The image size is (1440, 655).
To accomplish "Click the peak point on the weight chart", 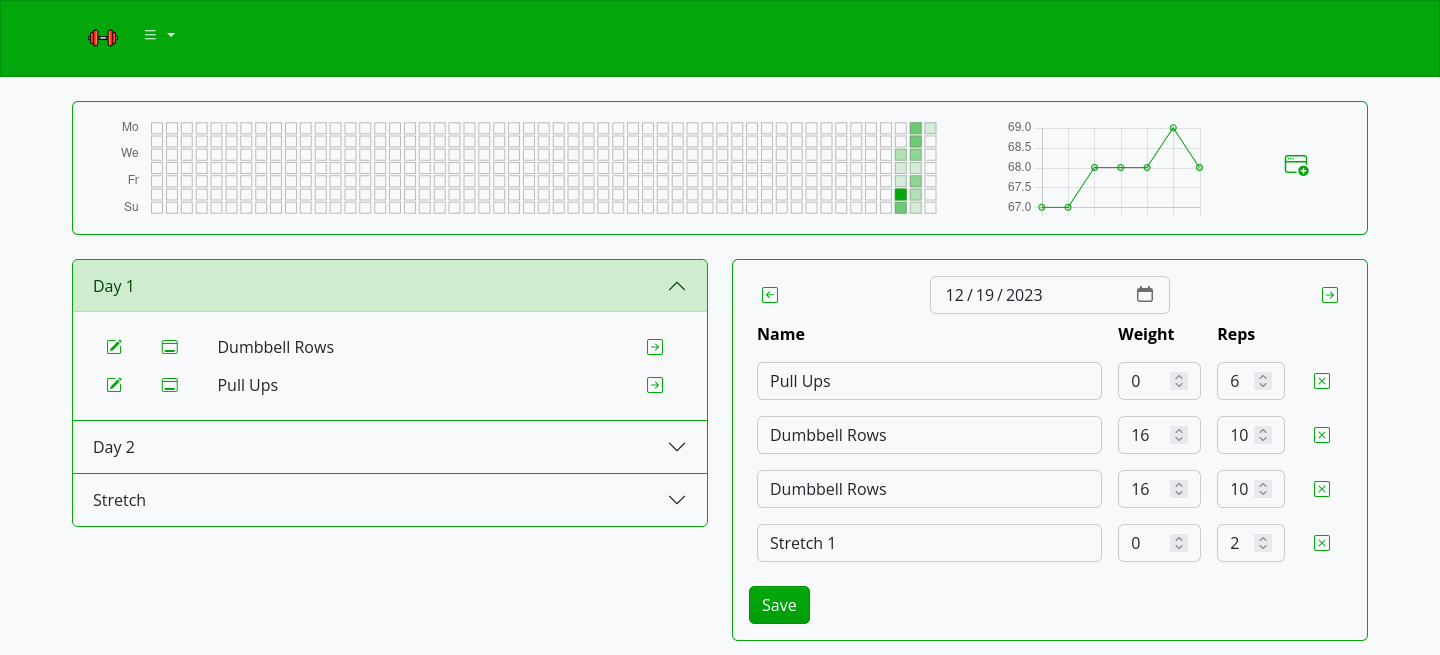I will coord(1173,127).
